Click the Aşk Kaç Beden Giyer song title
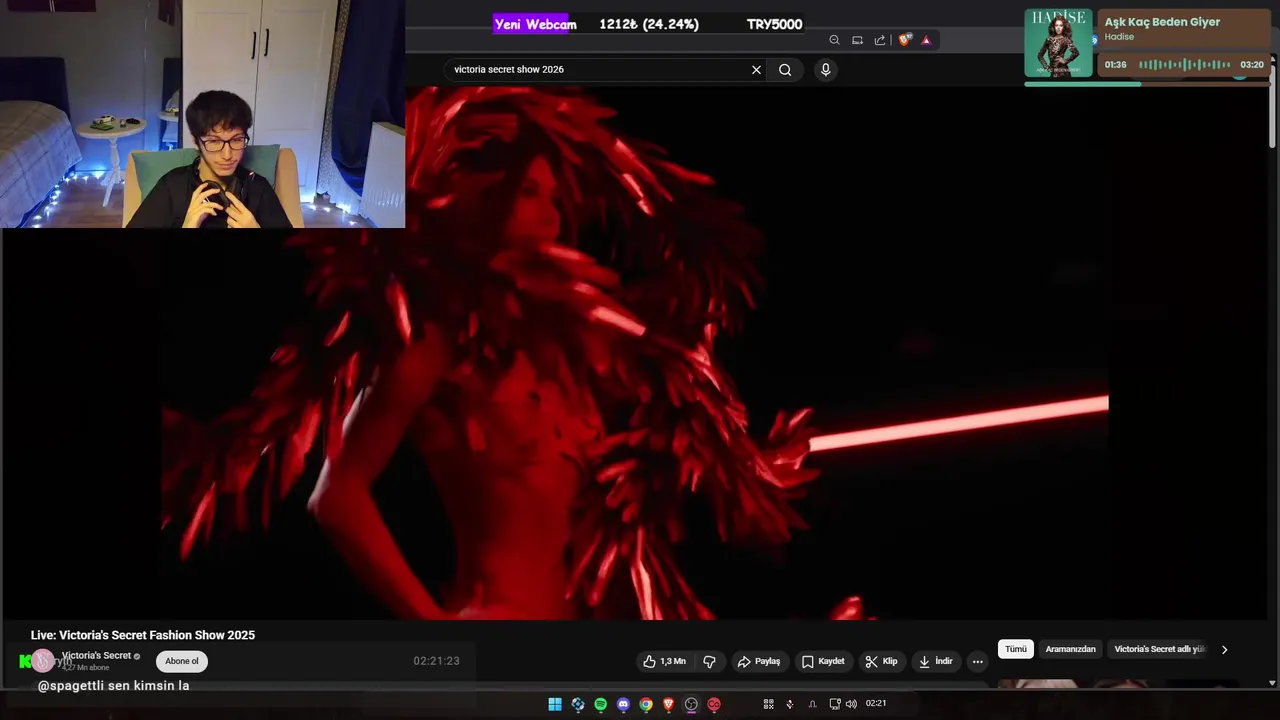1280x720 pixels. pyautogui.click(x=1162, y=22)
